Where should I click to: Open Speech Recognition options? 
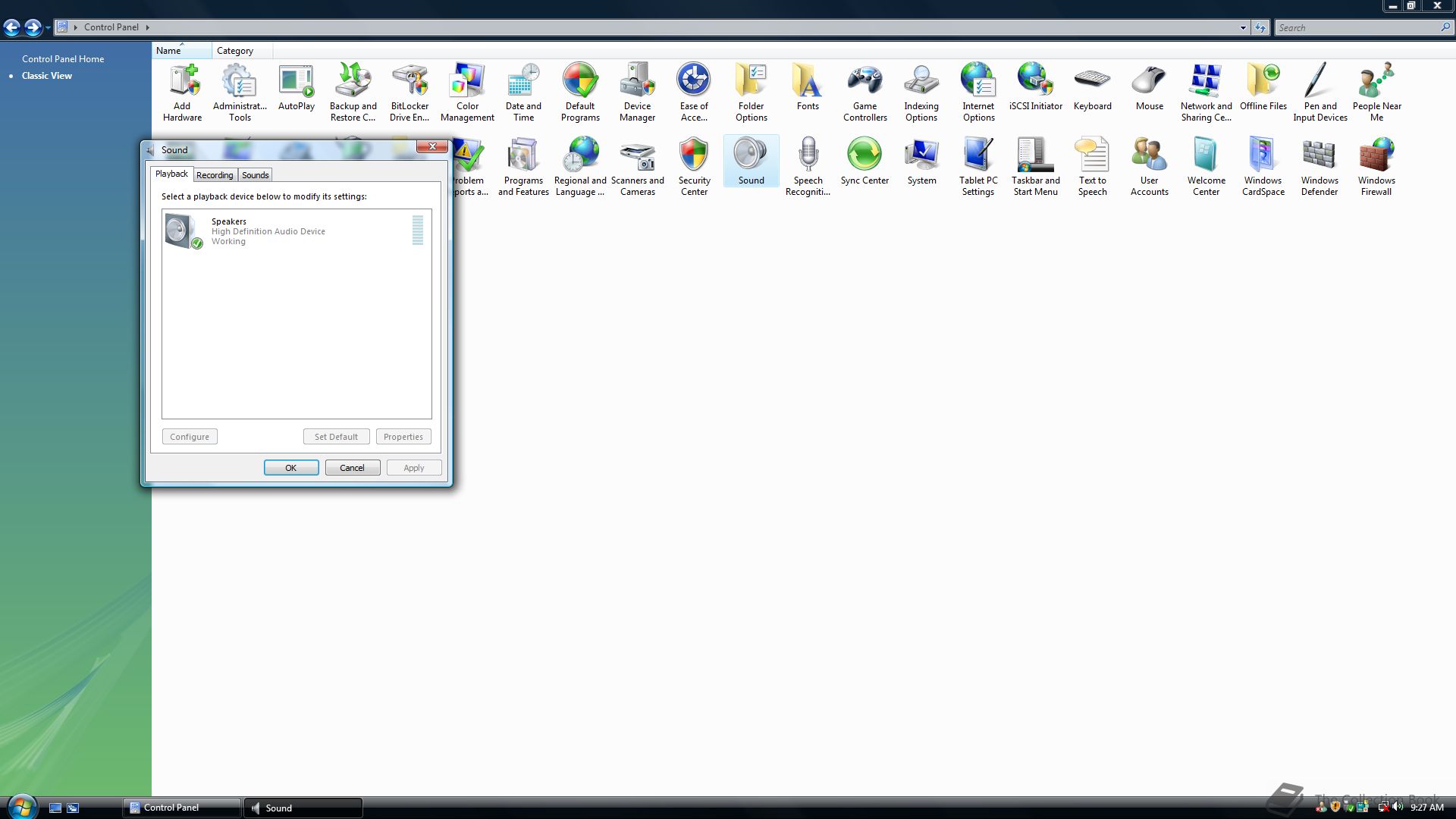point(808,166)
